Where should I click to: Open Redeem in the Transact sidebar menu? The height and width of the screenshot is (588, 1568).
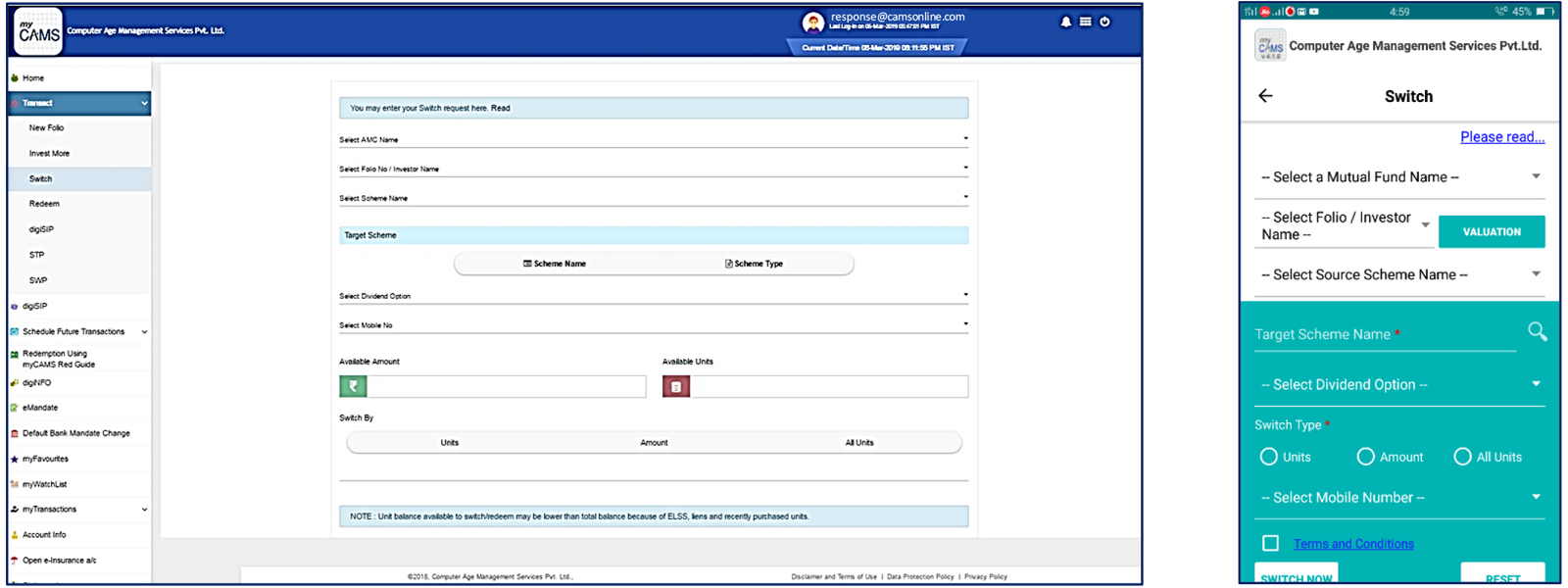click(x=44, y=204)
